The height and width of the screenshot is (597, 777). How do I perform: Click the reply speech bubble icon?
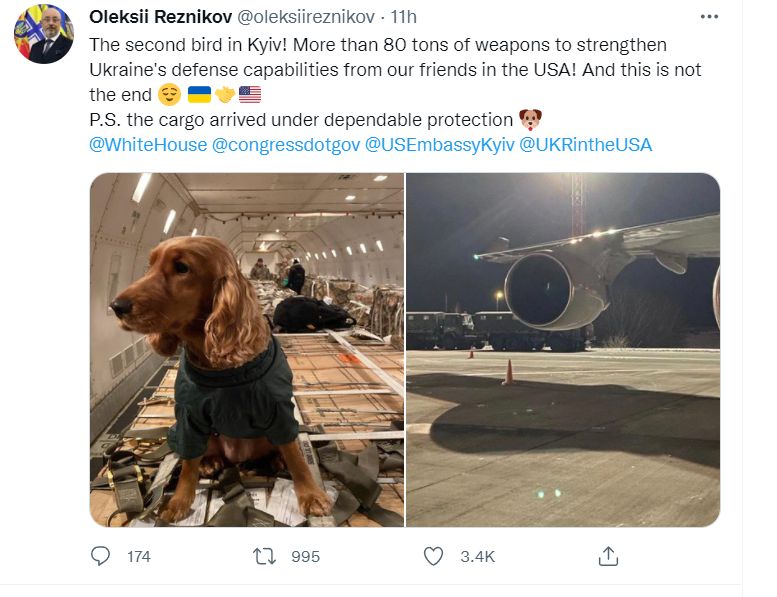pos(101,556)
